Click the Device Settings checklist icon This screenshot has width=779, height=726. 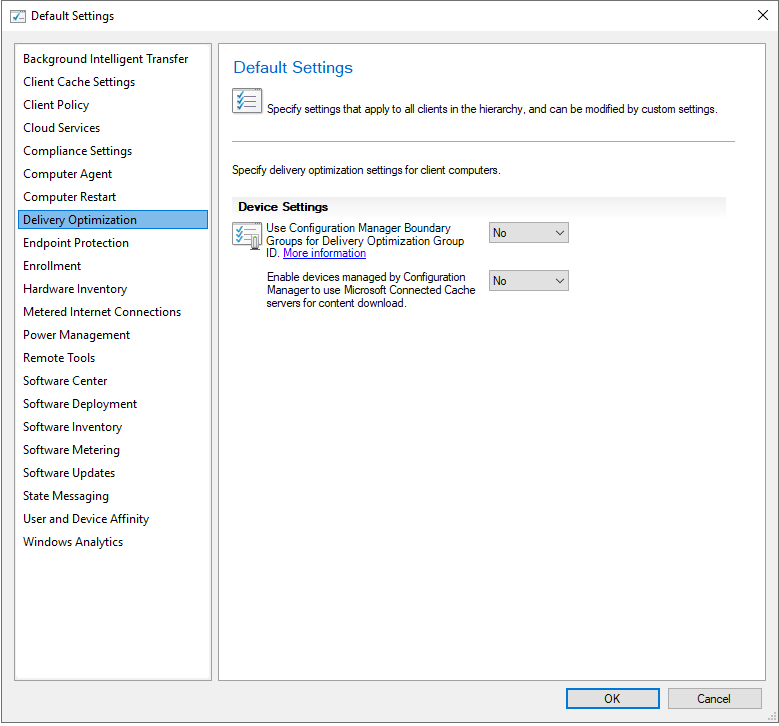pos(246,236)
